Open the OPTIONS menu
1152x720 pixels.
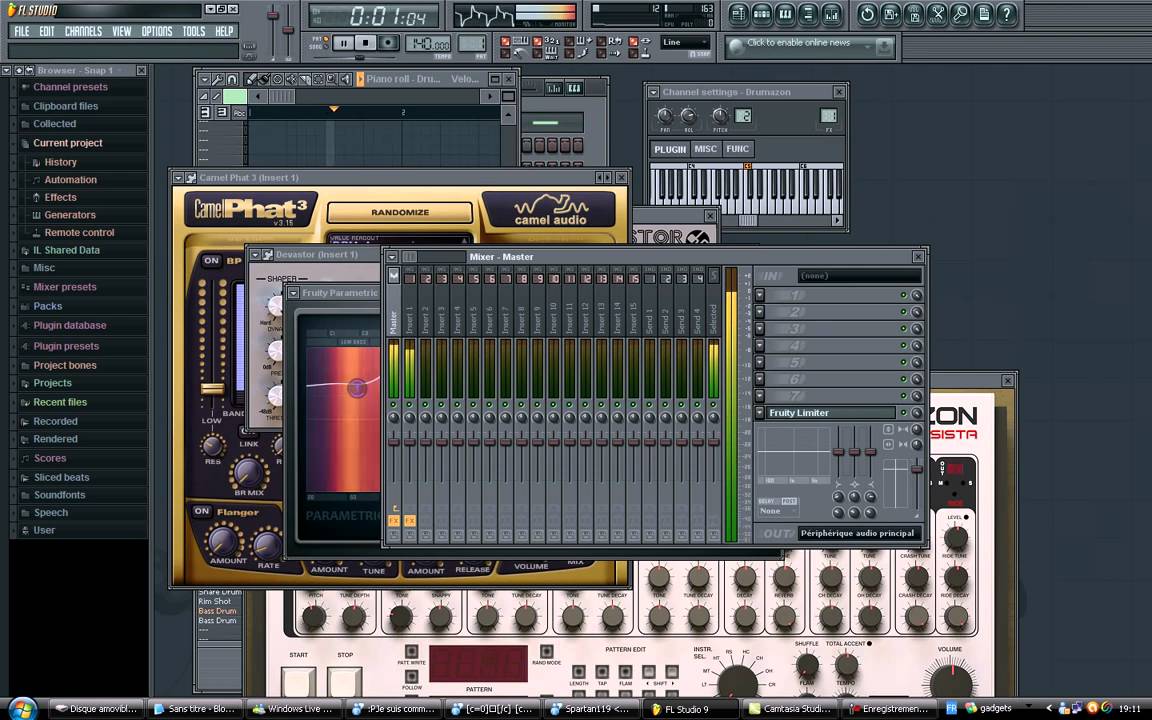click(x=156, y=31)
